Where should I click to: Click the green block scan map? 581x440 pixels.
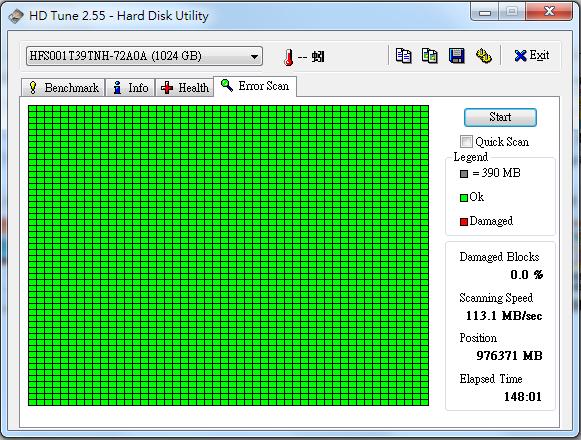click(x=228, y=255)
